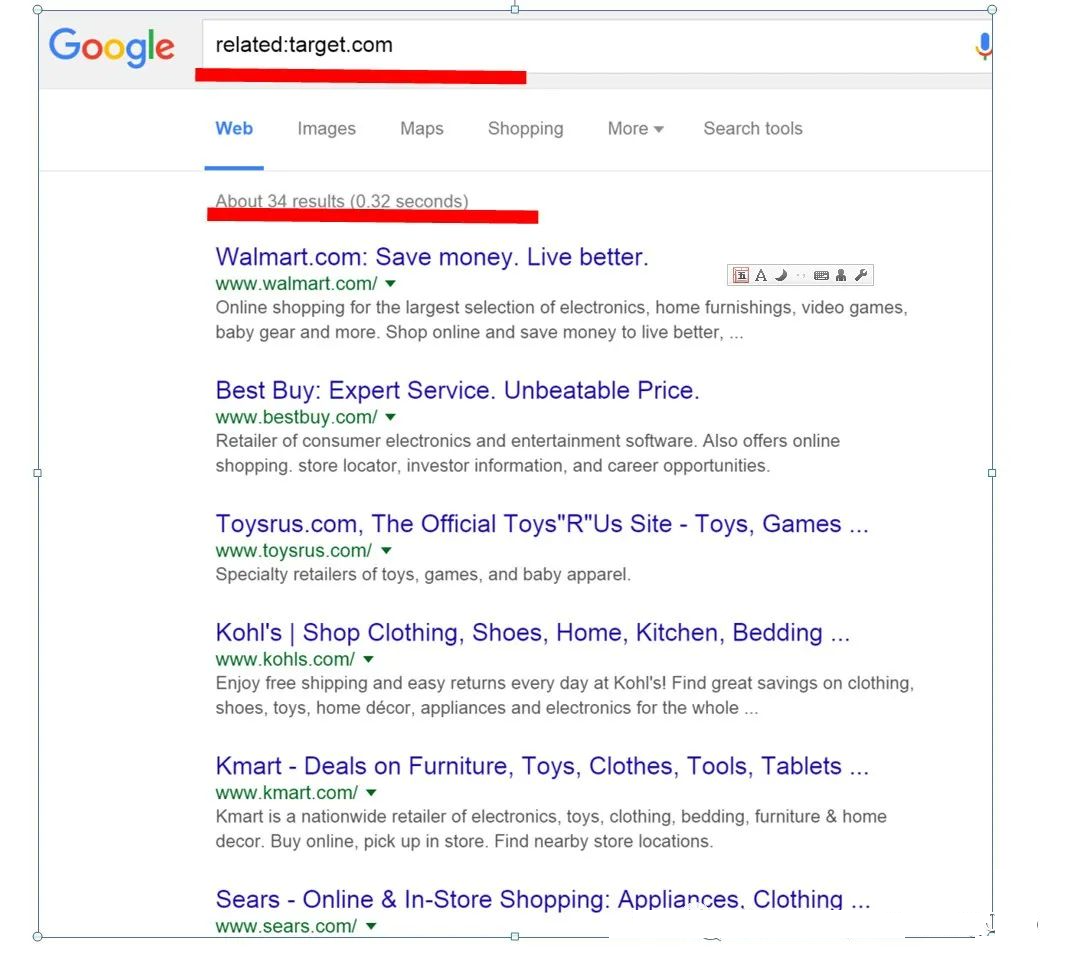Open the soft keyboard icon in IME toolbar
The image size is (1073, 972).
pos(821,276)
